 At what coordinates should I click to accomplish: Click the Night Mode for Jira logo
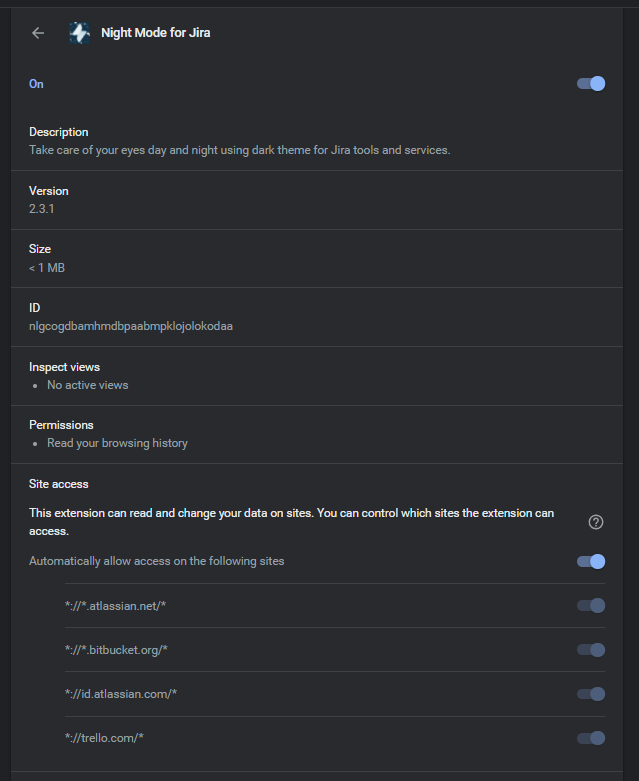(x=79, y=33)
